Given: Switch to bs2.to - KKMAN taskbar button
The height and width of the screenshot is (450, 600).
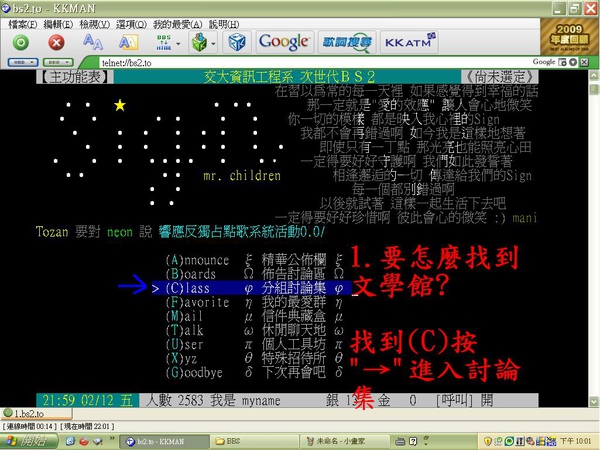Looking at the screenshot, I should [164, 442].
